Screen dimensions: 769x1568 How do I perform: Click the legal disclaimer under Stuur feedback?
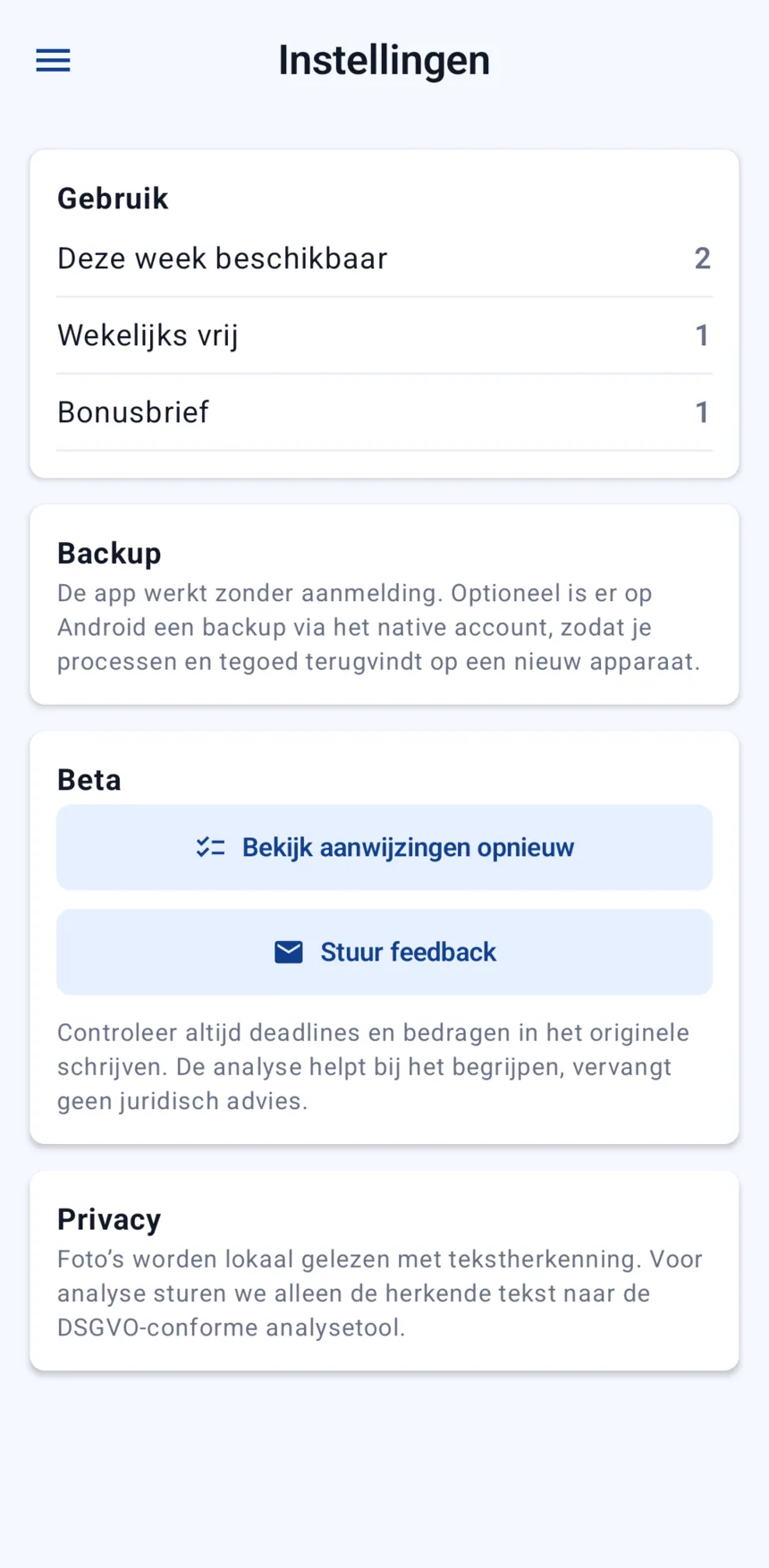click(x=374, y=1066)
